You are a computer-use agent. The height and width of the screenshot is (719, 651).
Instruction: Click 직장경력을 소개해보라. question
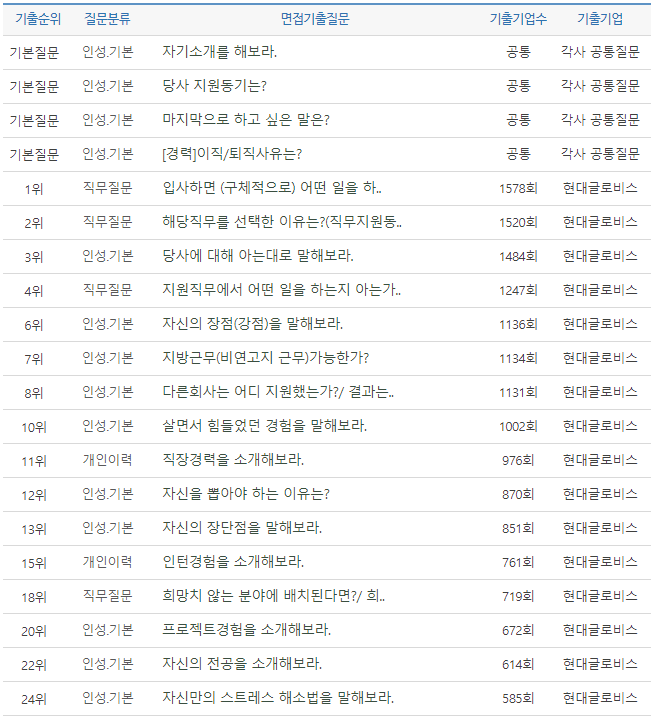point(233,460)
